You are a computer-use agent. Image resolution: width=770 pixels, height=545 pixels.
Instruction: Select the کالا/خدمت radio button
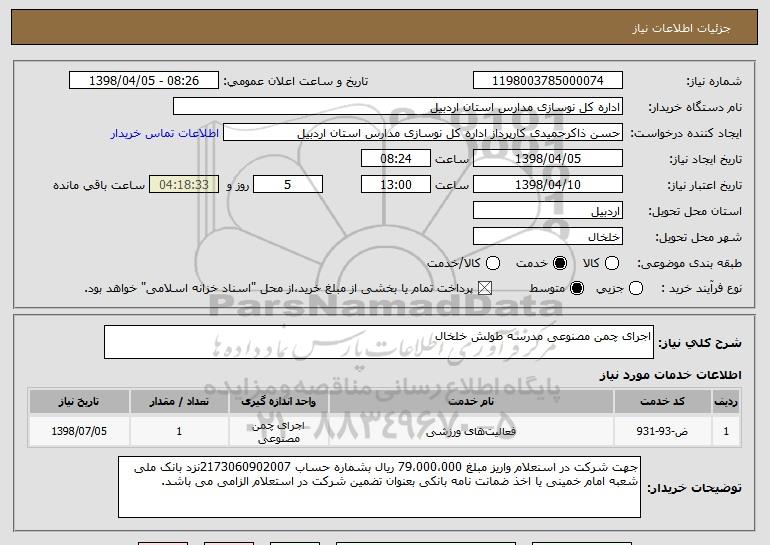[493, 263]
